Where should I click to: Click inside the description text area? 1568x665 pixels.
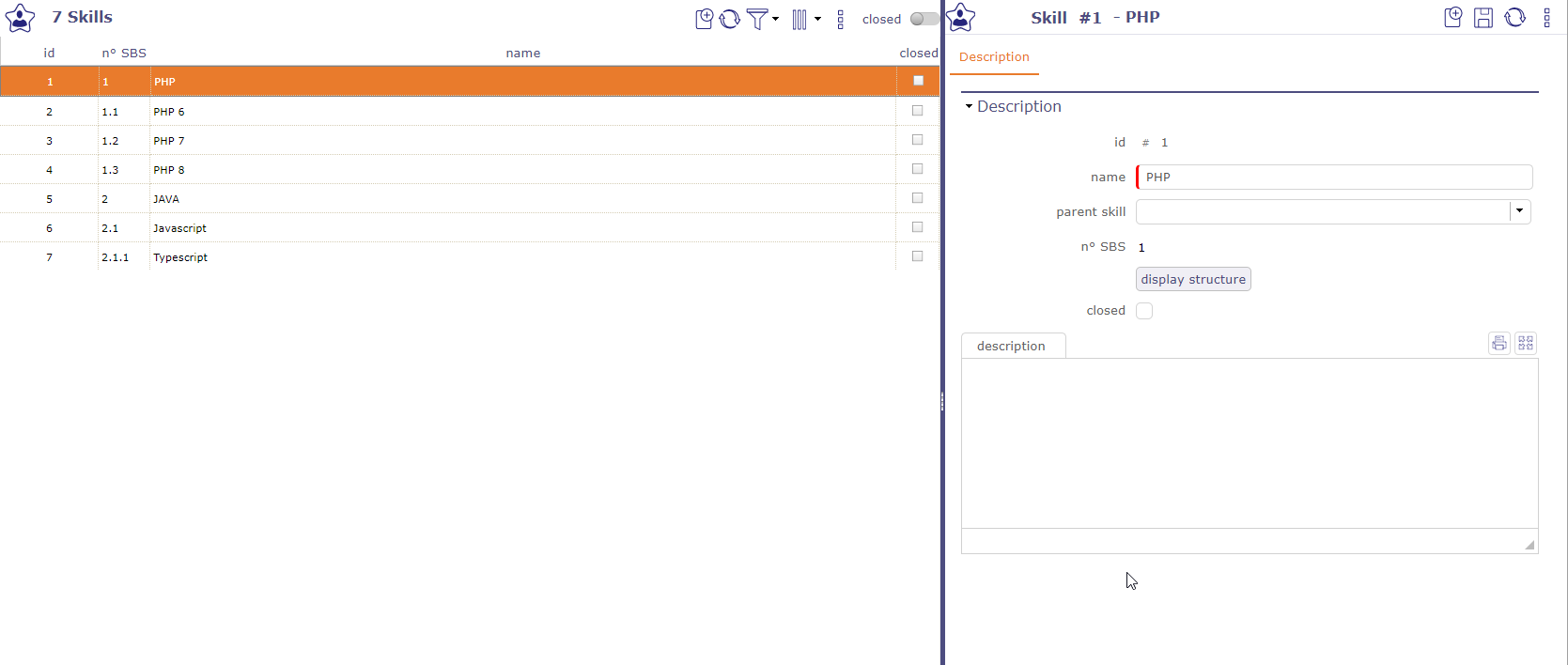click(1250, 442)
